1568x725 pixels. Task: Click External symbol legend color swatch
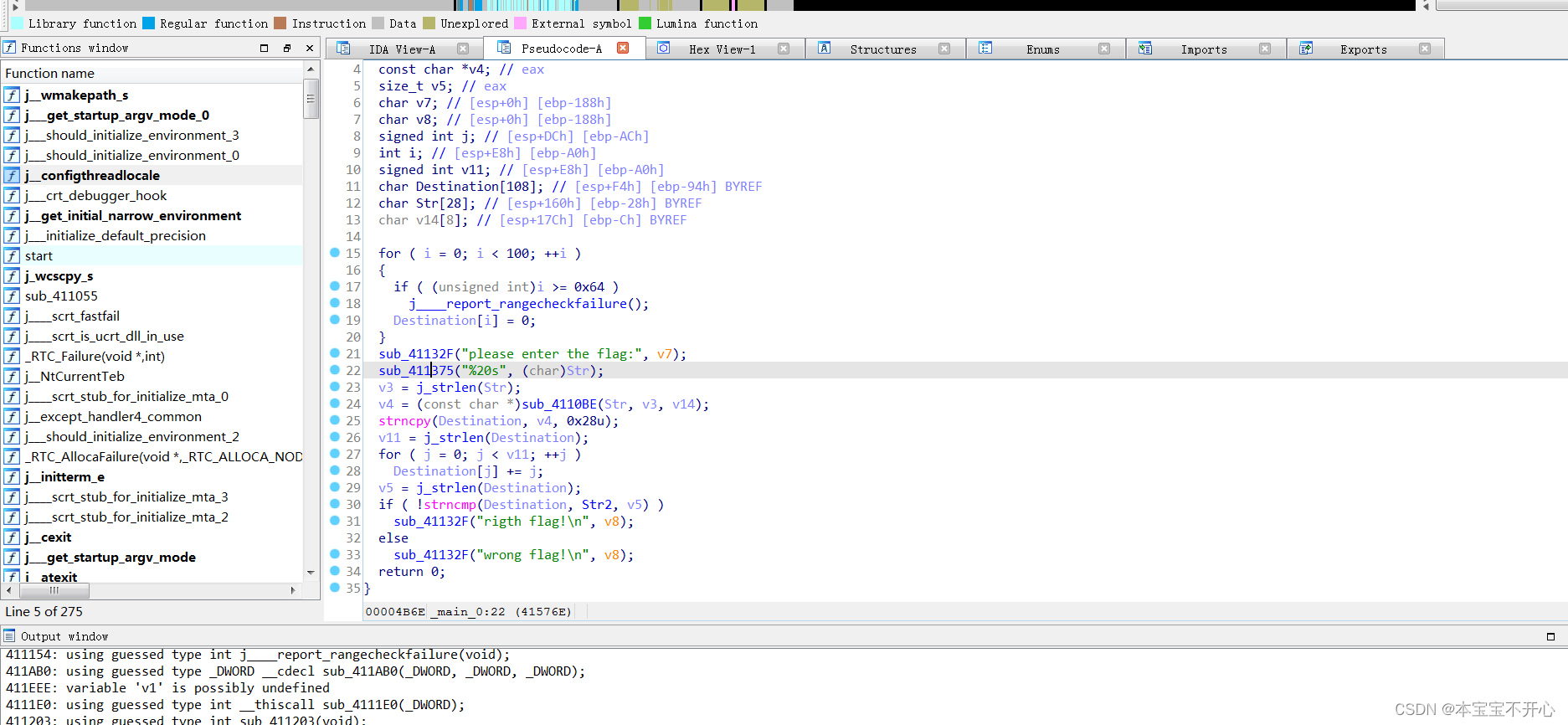(520, 23)
